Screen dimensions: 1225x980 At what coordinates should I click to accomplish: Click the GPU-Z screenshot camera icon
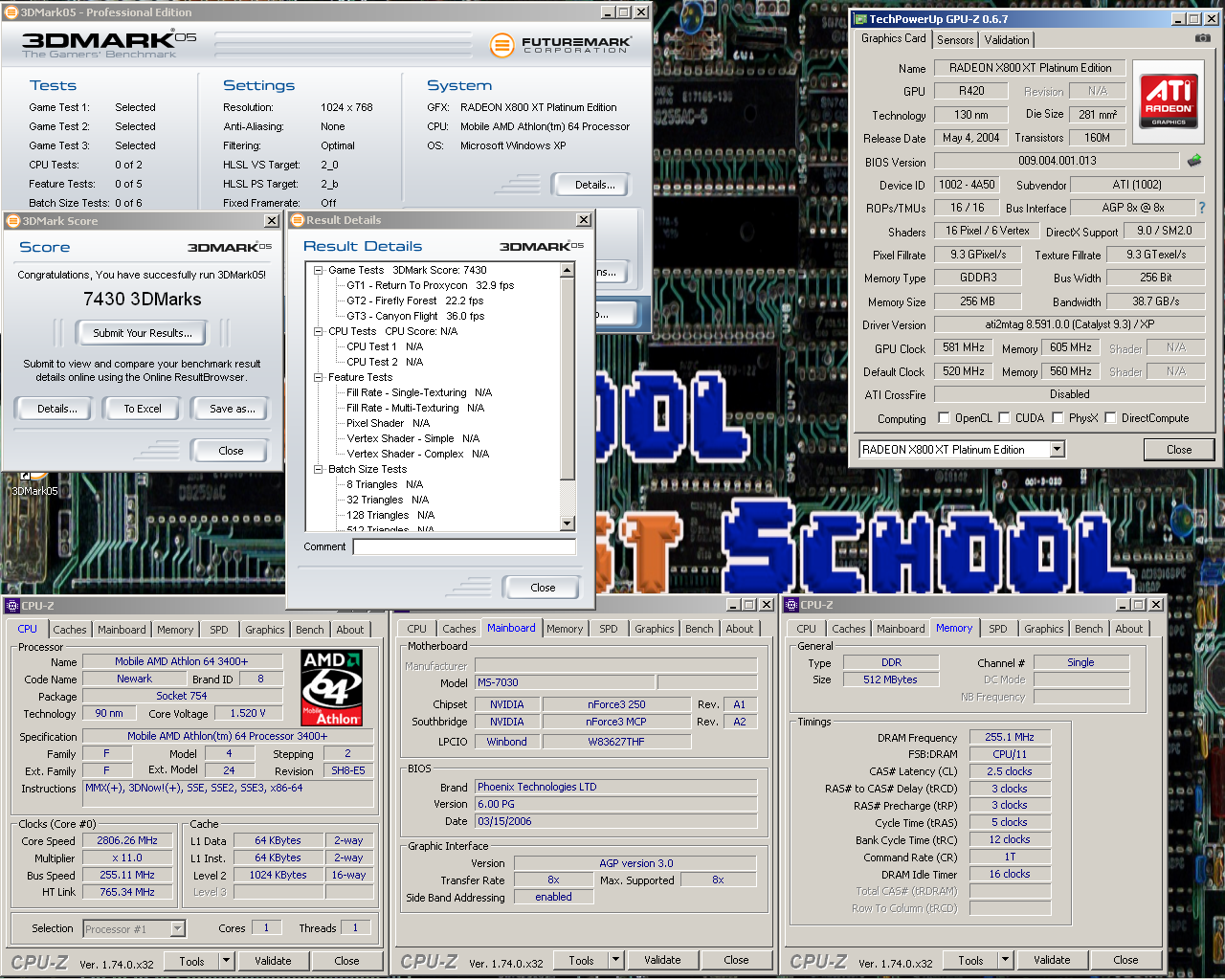[x=1203, y=38]
